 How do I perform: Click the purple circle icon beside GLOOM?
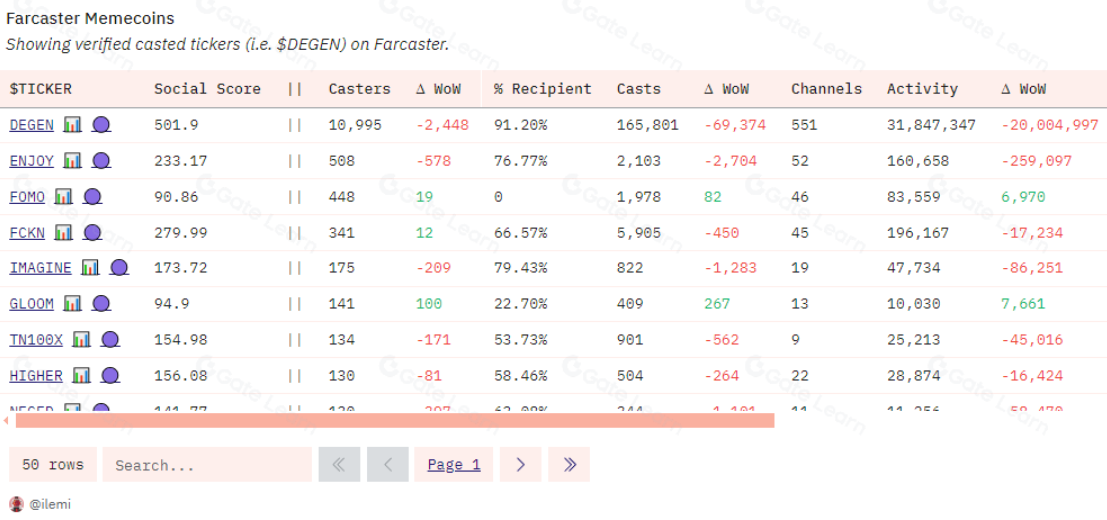(101, 304)
